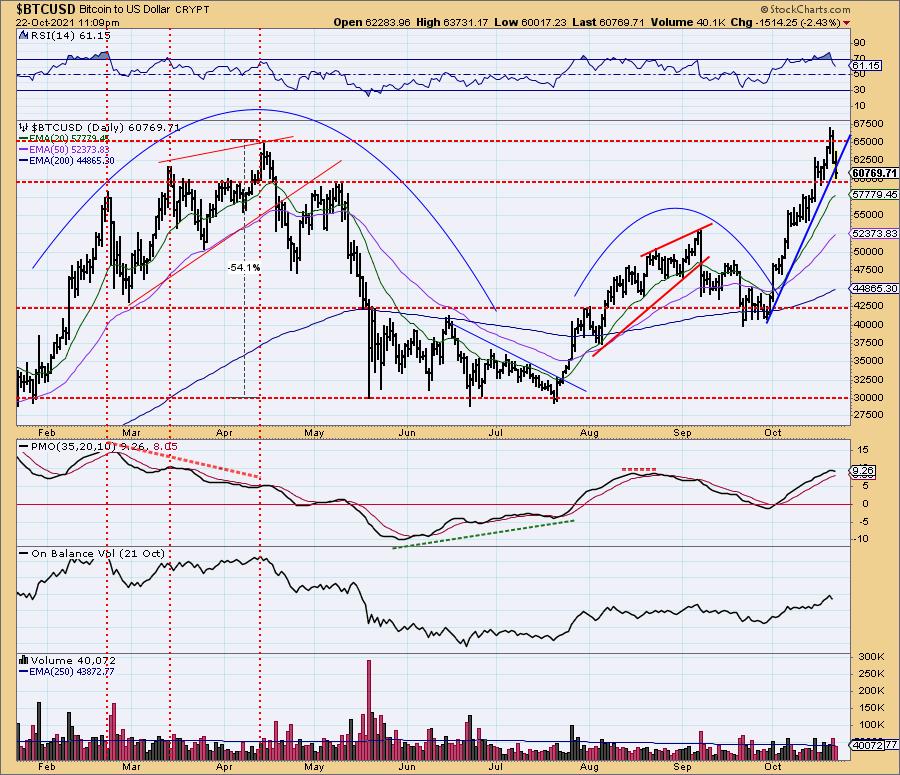900x775 pixels.
Task: Click the $BTCUSD ticker title
Action: (46, 9)
